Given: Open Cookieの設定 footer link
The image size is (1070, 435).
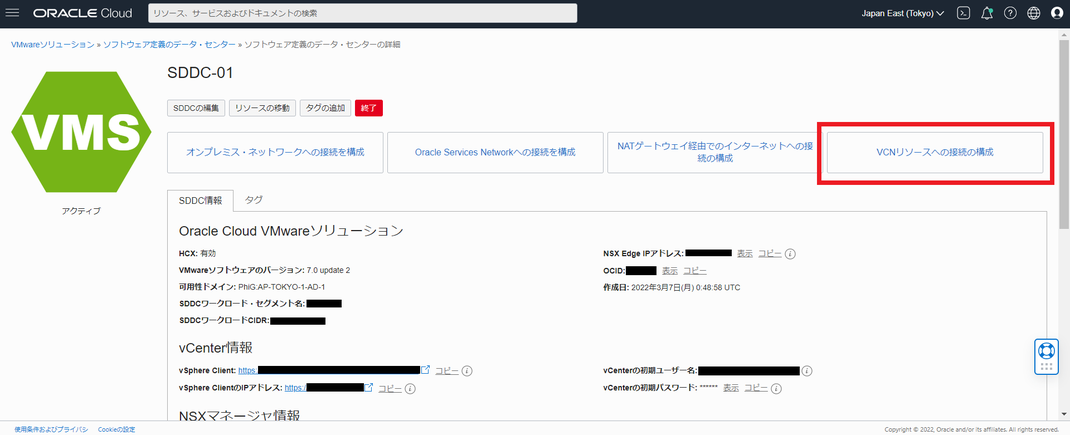Looking at the screenshot, I should [117, 430].
